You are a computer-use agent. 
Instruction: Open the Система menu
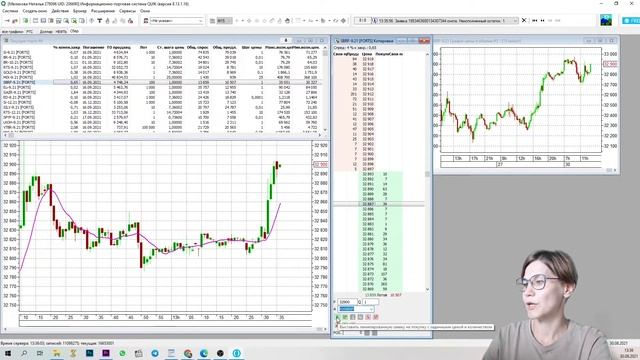click(x=10, y=11)
